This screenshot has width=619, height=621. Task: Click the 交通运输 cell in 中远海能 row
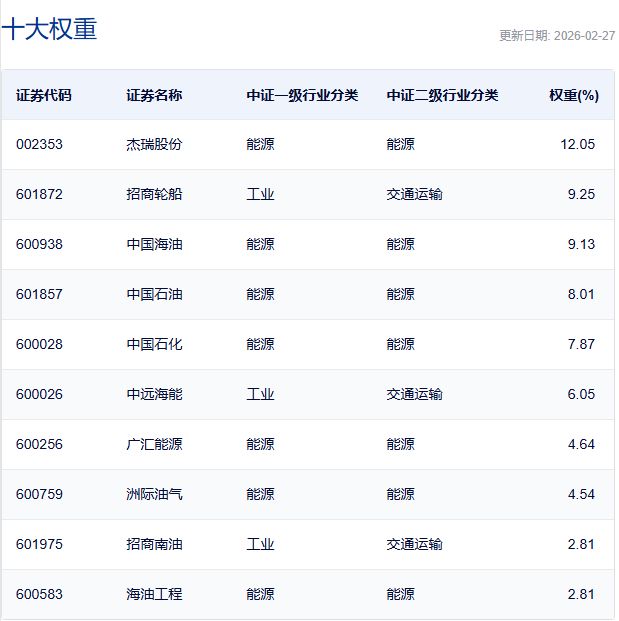[x=414, y=394]
